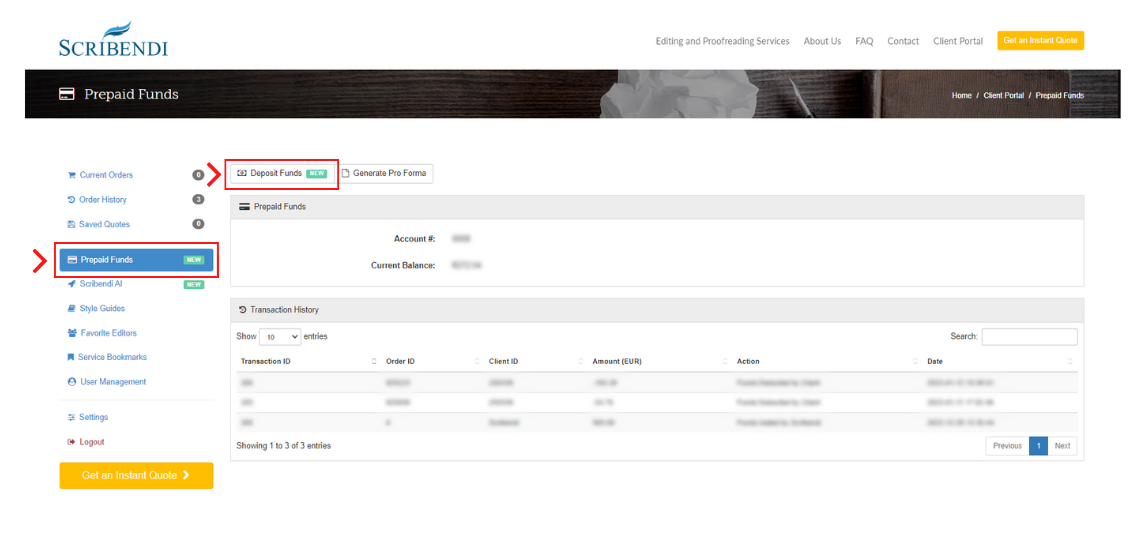1131x539 pixels.
Task: Click top Get an Instant Quote button
Action: tap(1040, 40)
